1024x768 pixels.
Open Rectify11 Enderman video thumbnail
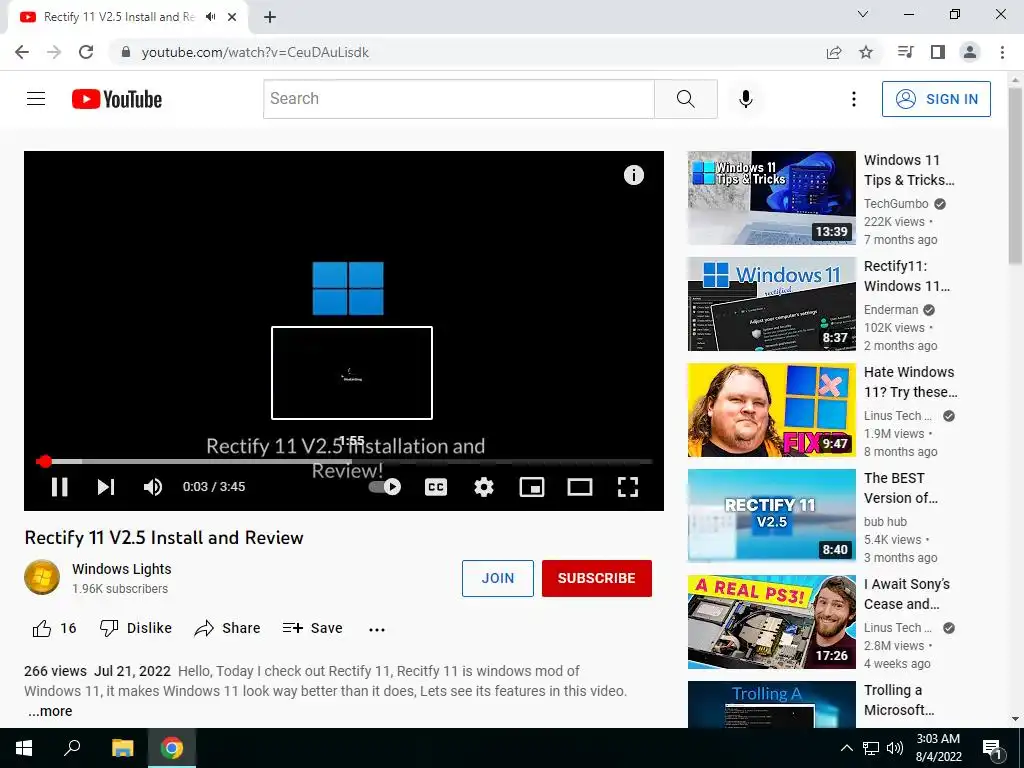coord(771,304)
